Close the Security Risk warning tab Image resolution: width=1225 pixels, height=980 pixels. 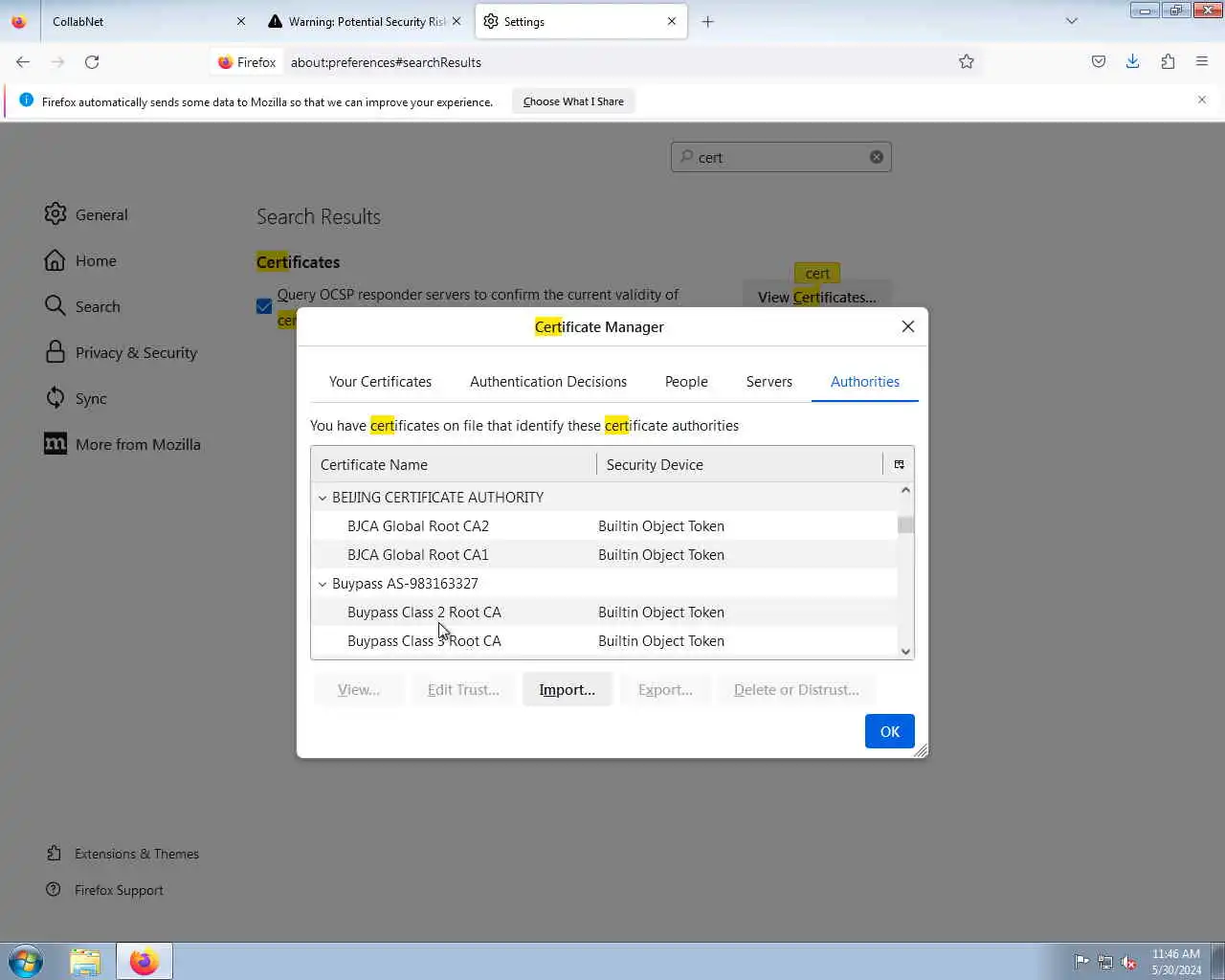(x=457, y=21)
